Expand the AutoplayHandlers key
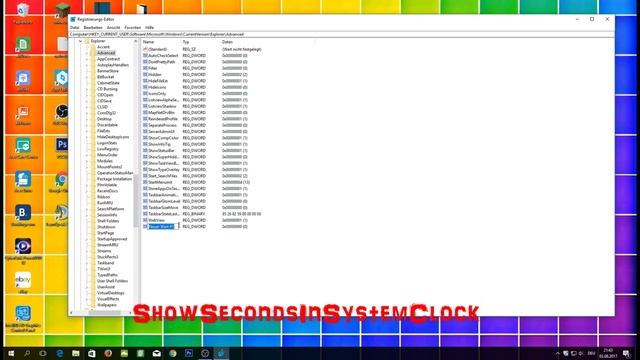Viewport: 640px width, 360px height. point(87,65)
